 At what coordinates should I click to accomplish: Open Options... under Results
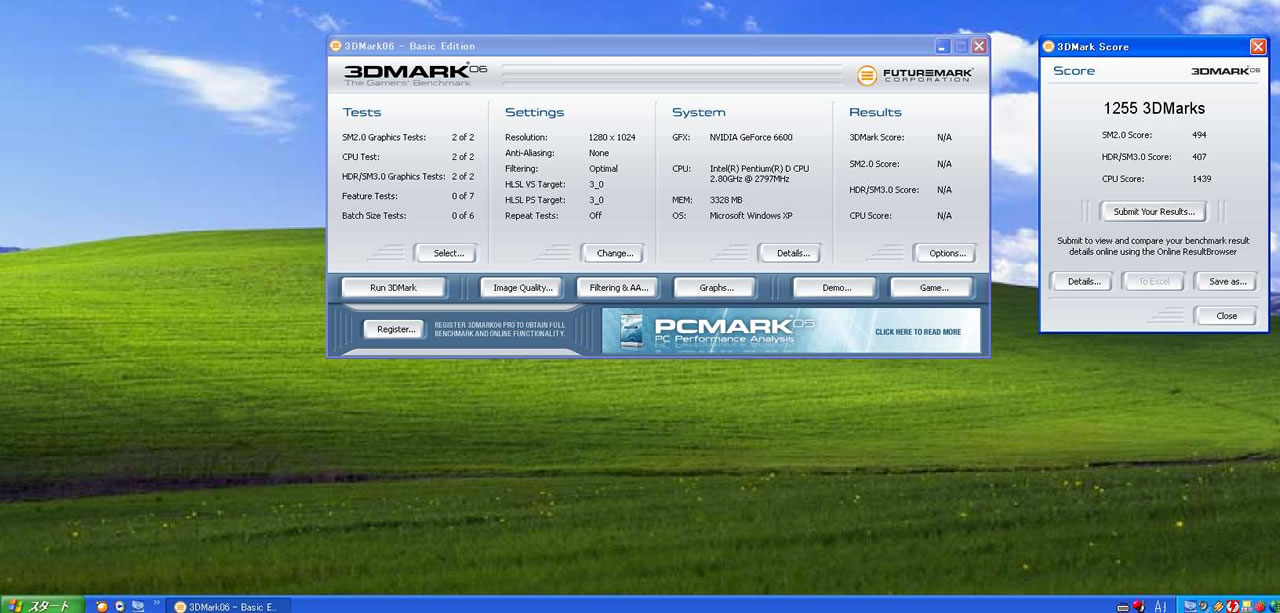coord(947,253)
